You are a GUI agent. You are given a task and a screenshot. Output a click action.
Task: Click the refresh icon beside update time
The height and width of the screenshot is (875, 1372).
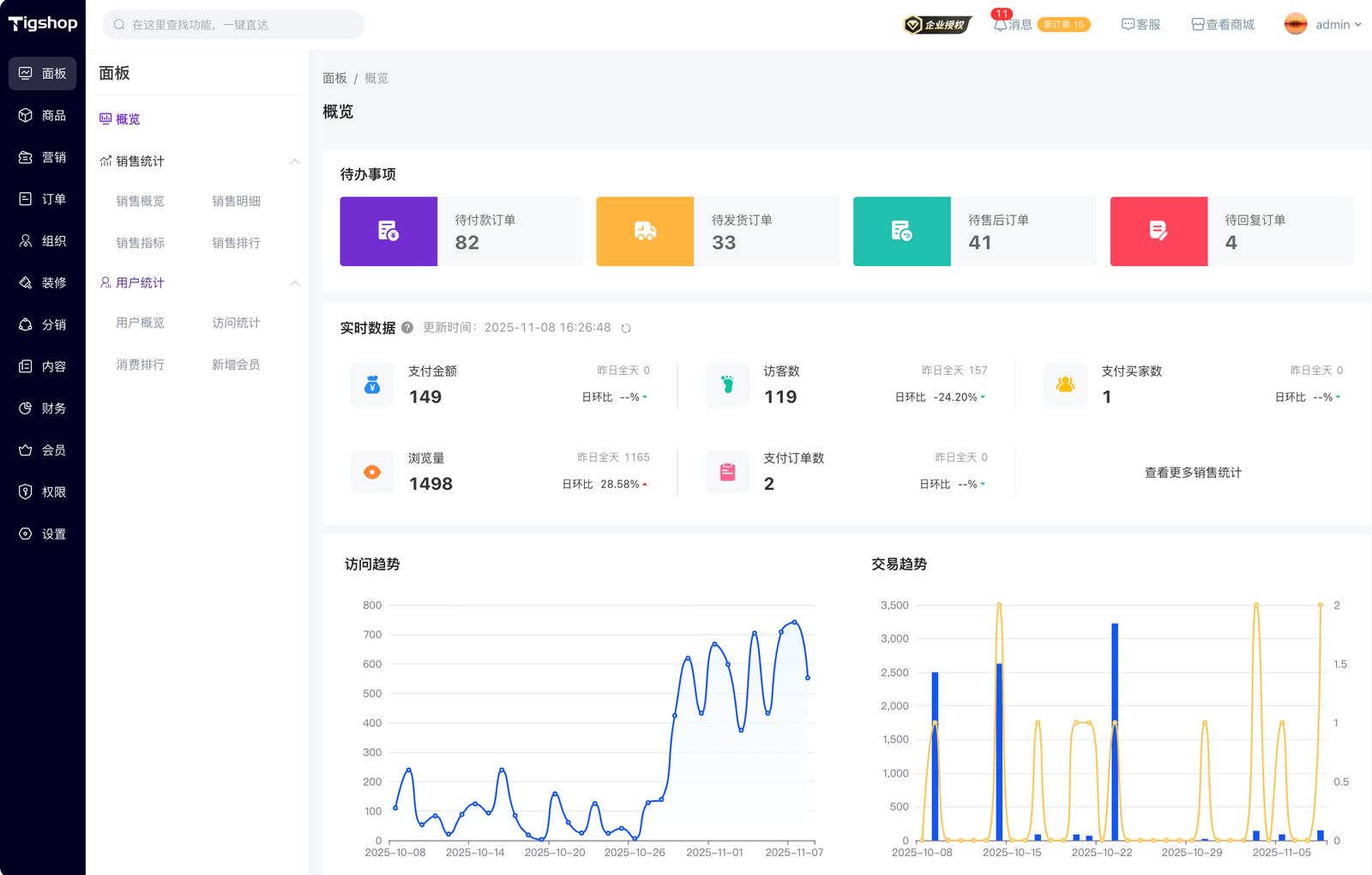click(x=626, y=329)
